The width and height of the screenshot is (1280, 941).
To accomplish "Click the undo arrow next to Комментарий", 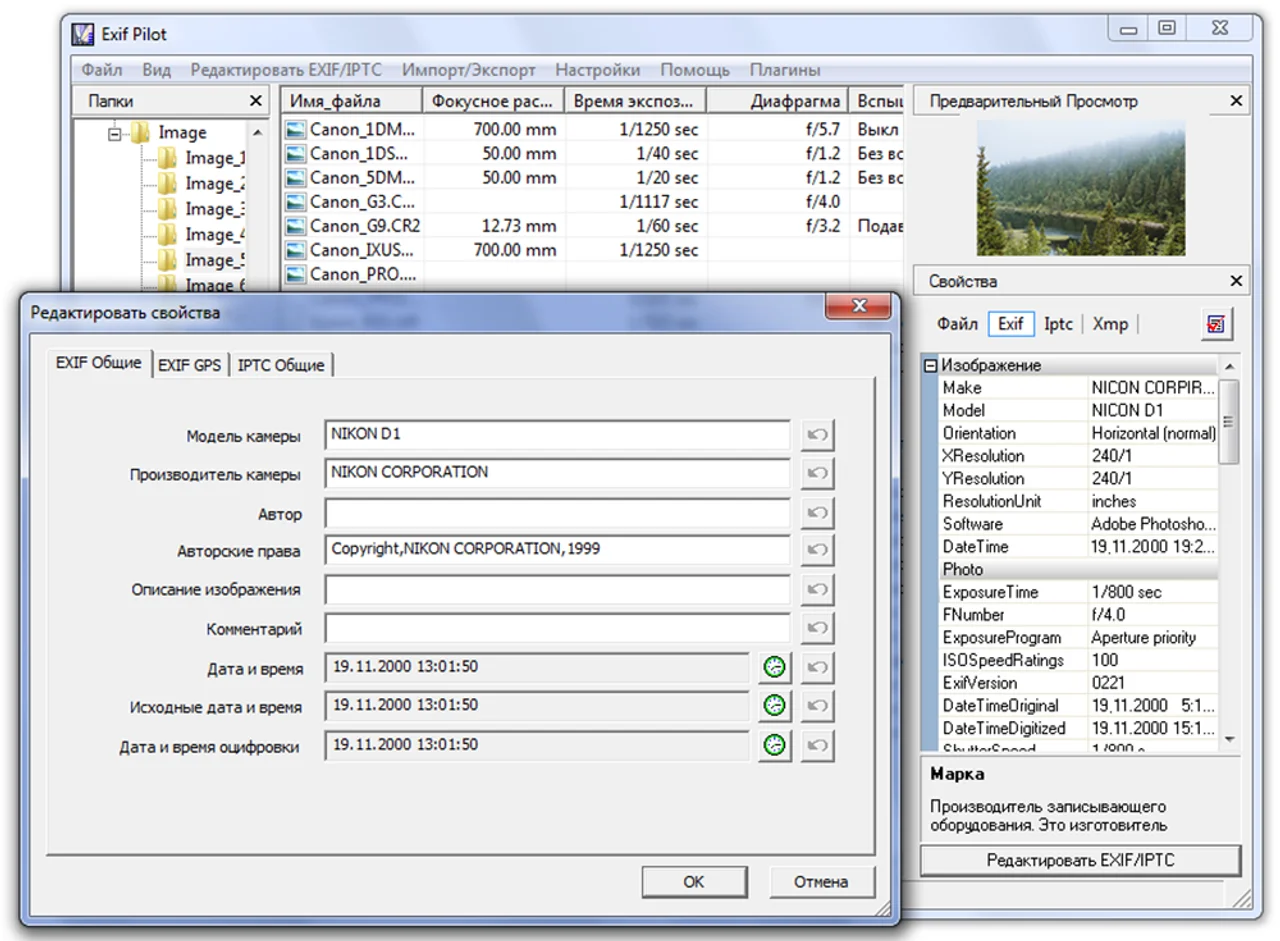I will [x=817, y=628].
